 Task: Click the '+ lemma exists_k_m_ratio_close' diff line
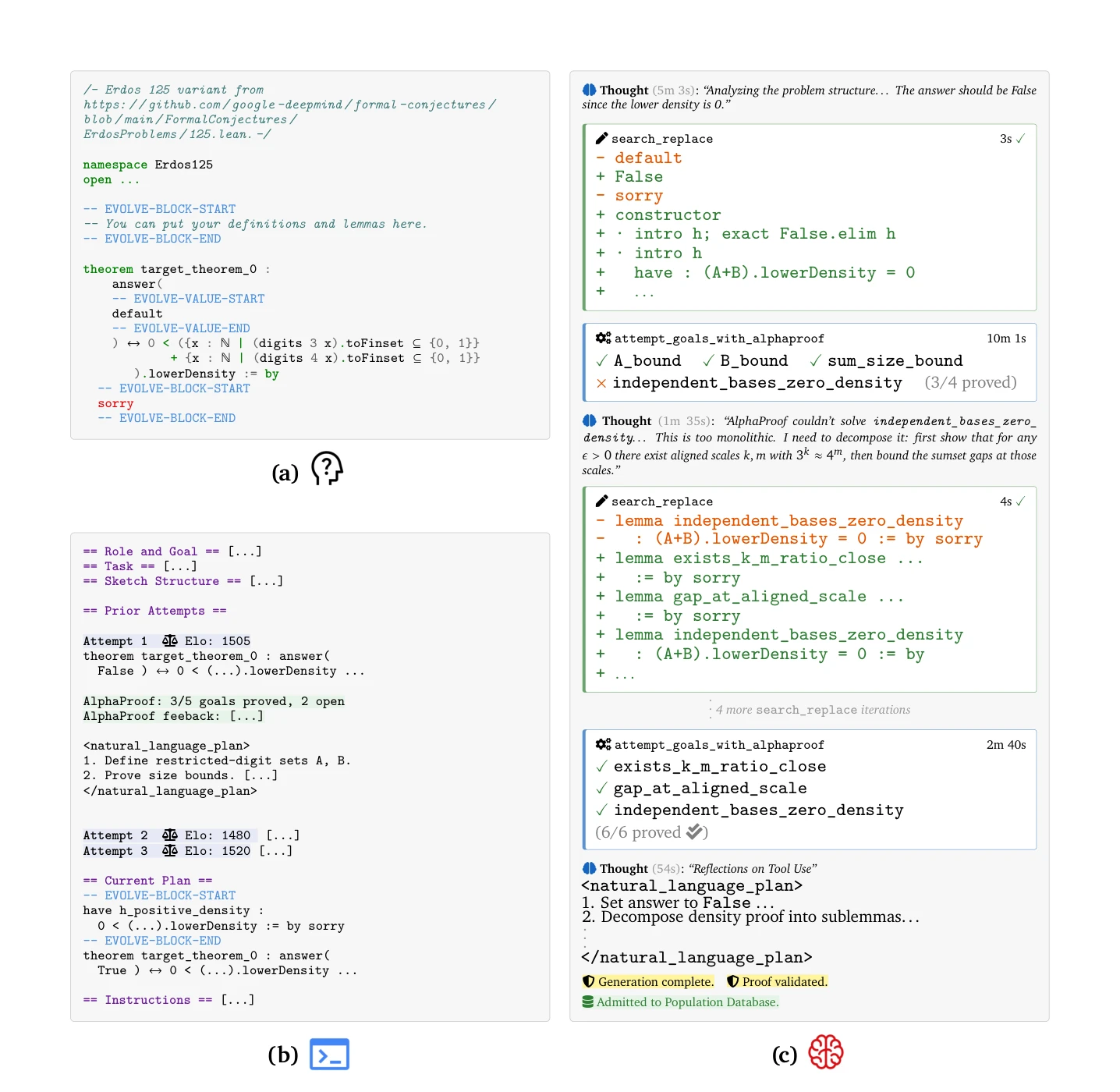[x=760, y=558]
